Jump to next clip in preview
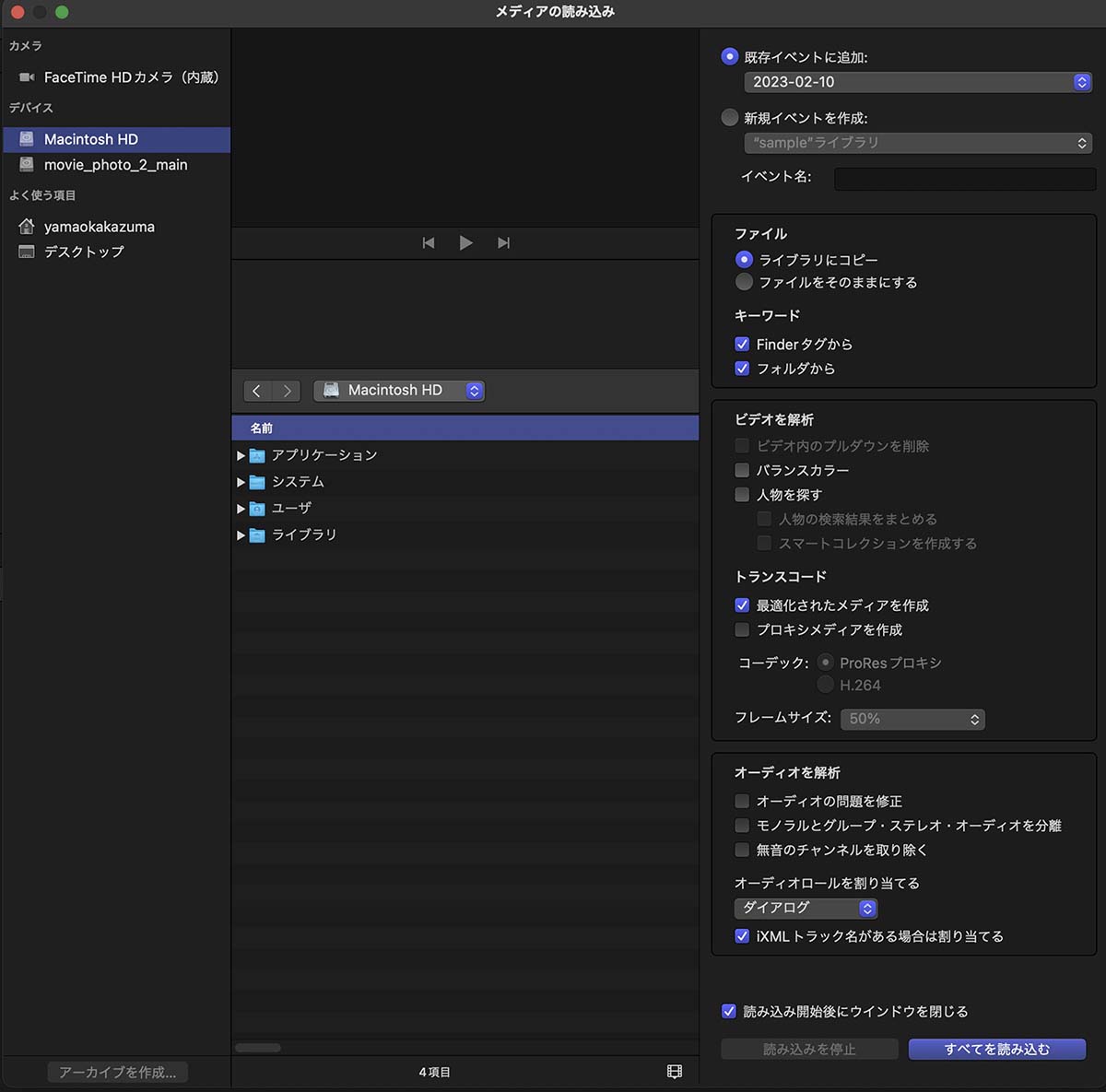This screenshot has width=1106, height=1092. pos(503,243)
